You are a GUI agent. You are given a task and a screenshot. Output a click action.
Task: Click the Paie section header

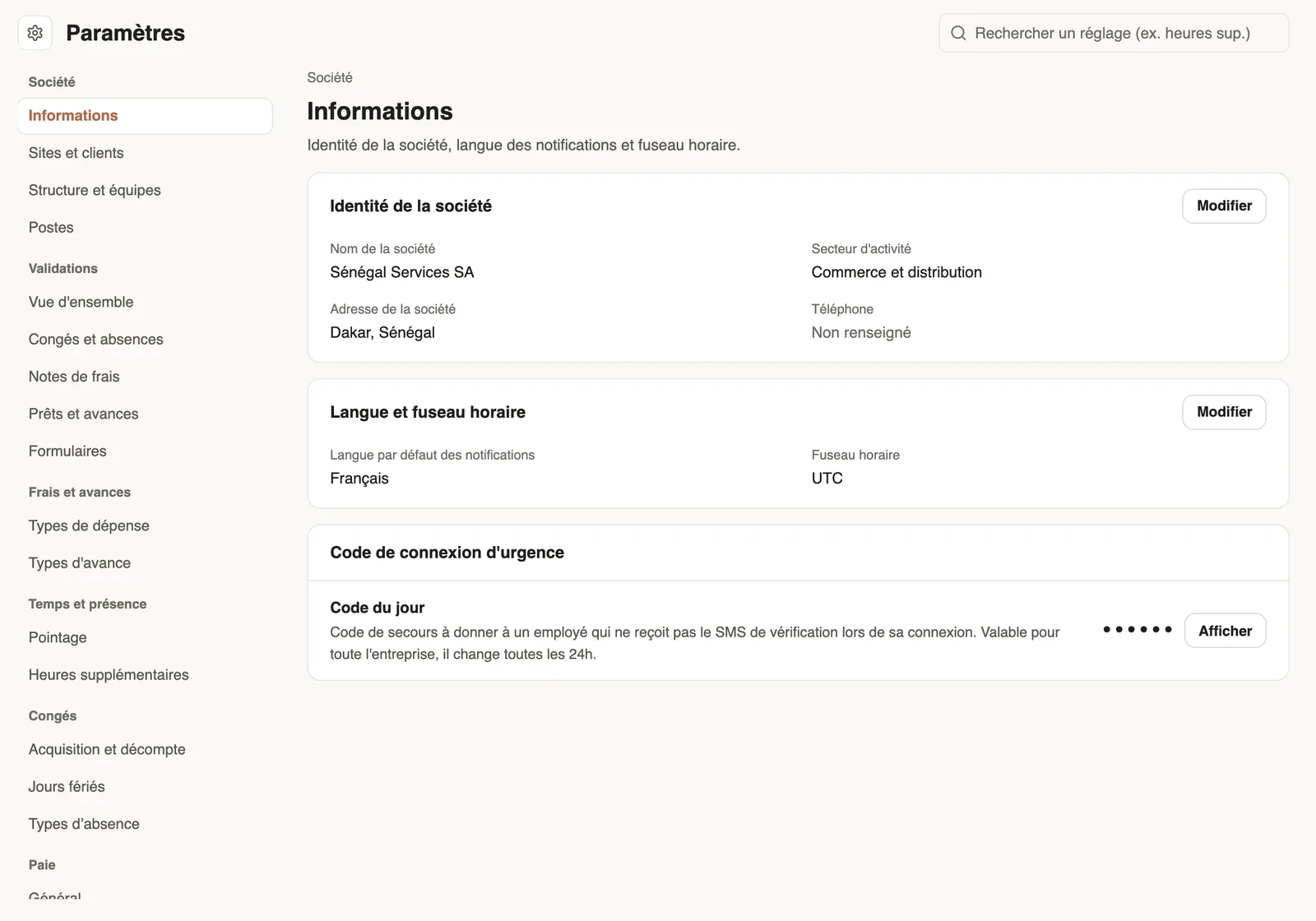pyautogui.click(x=42, y=864)
